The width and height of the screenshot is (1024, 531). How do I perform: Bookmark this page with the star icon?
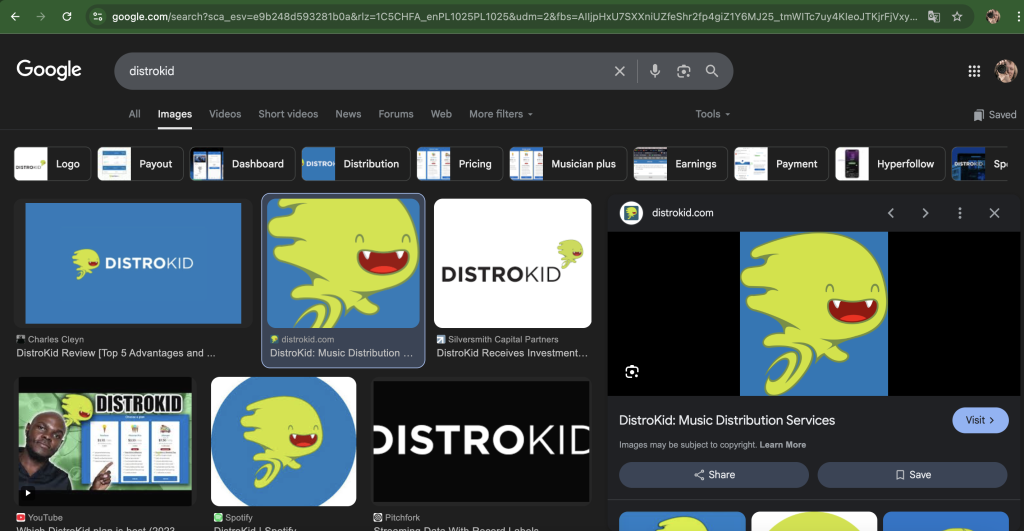pos(957,16)
